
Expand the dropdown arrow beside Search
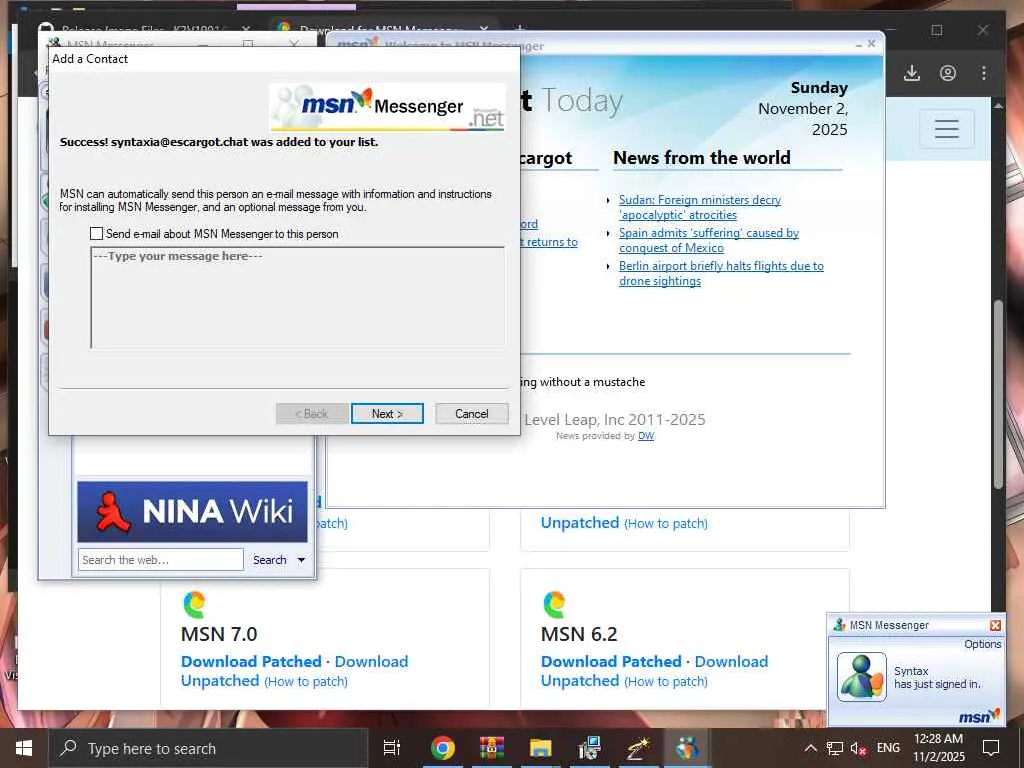coord(301,560)
